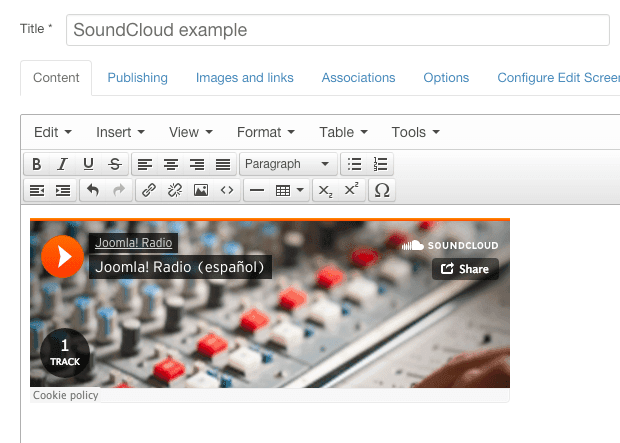The height and width of the screenshot is (443, 620).
Task: Switch to the Options tab
Action: (x=446, y=78)
